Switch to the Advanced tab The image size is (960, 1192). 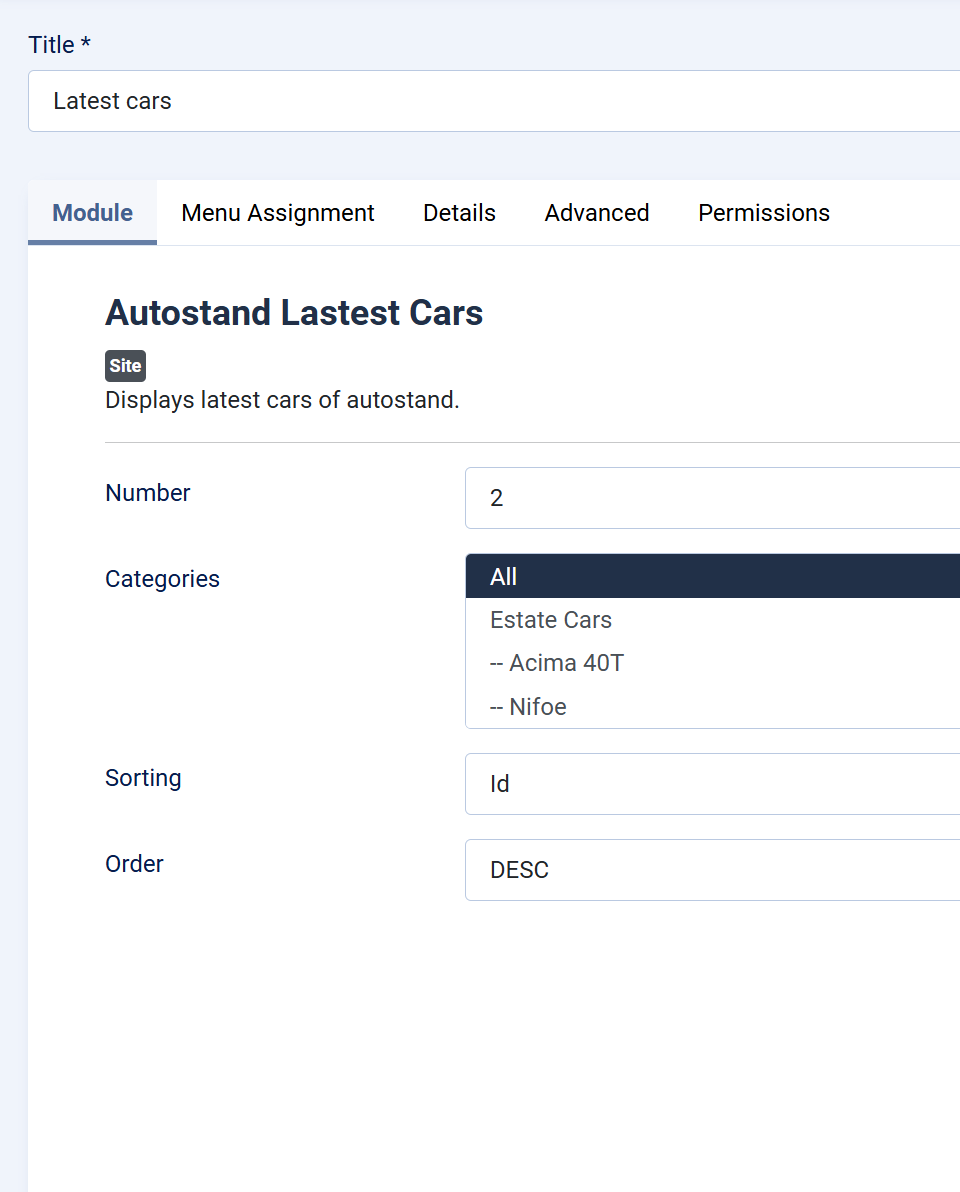597,213
